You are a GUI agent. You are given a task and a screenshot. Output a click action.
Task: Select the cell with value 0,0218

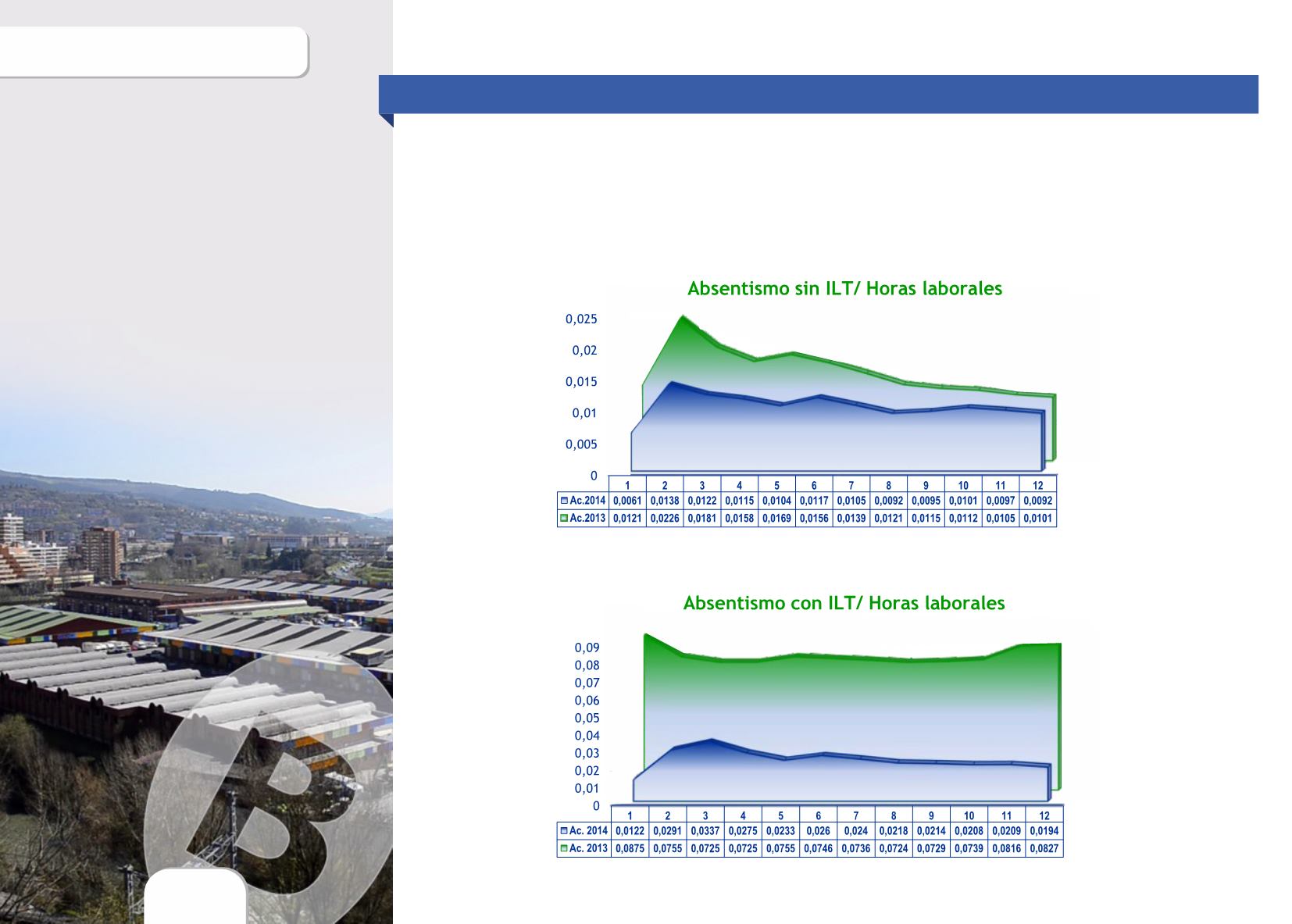coord(894,831)
